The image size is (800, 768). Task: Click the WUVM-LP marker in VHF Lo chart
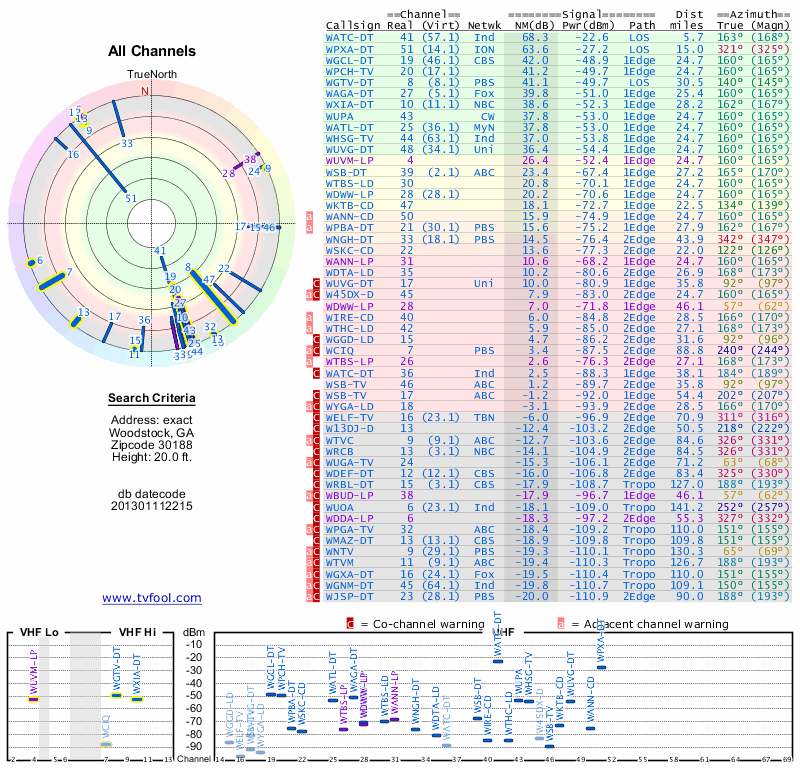point(34,699)
